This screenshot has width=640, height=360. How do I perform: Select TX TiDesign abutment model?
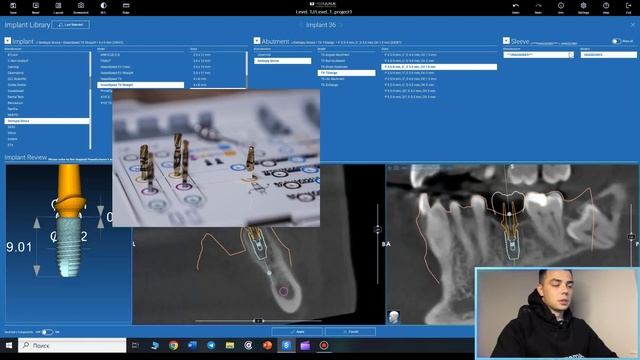[x=347, y=73]
